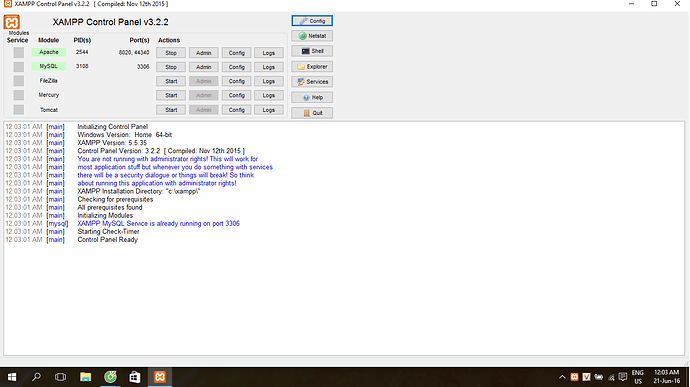
Task: Start the FileZilla module
Action: click(x=171, y=81)
